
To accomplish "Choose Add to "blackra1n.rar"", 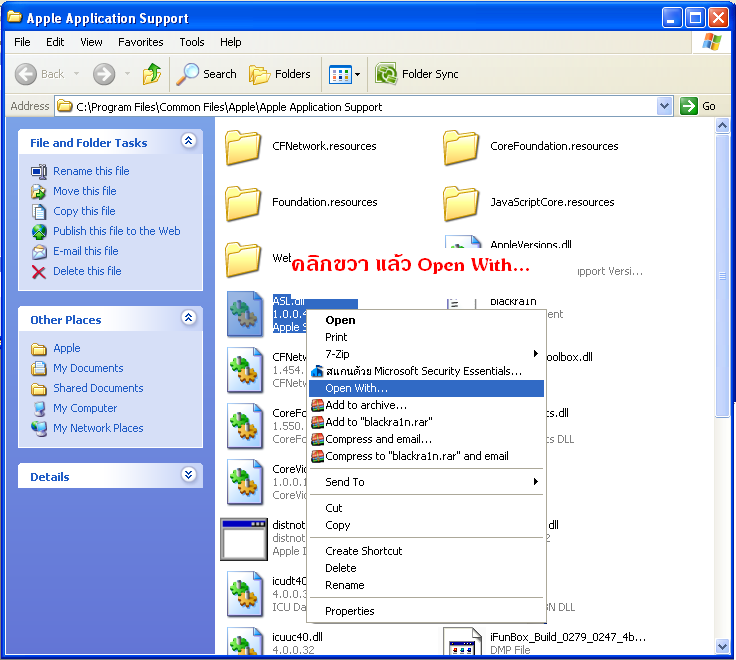I will coord(426,422).
